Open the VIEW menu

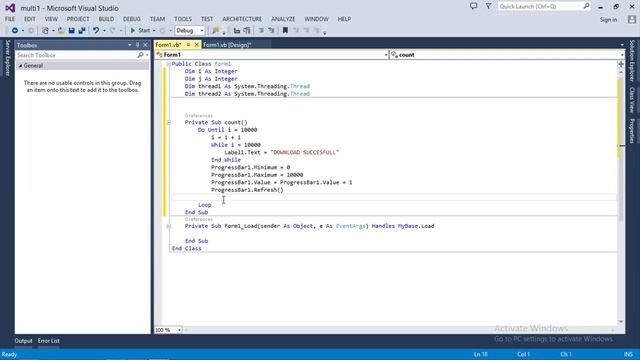pos(51,19)
